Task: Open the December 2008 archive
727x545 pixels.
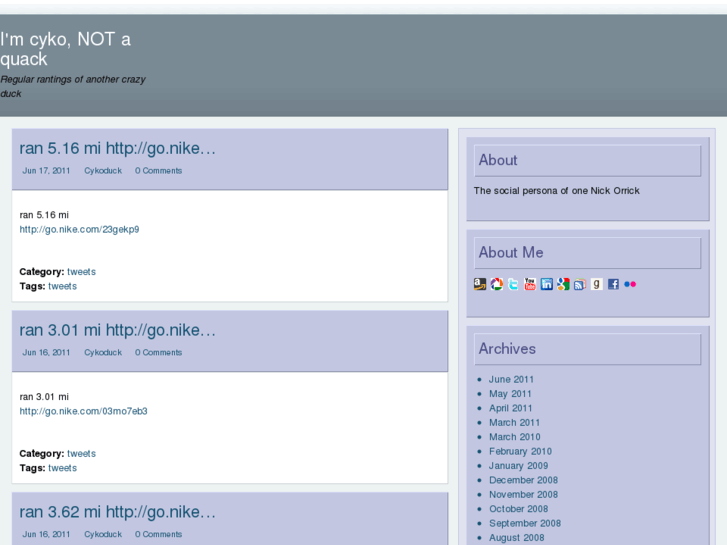Action: coord(523,480)
